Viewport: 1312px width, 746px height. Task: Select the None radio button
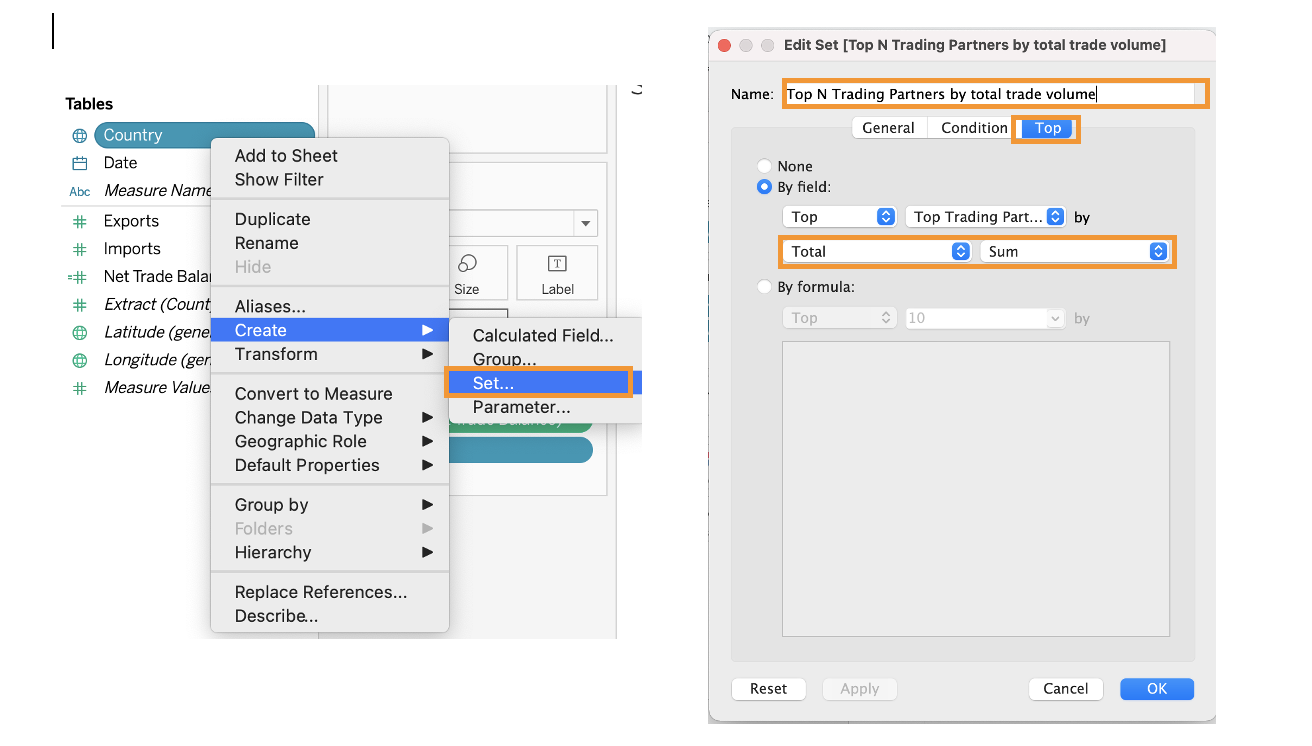[x=765, y=166]
